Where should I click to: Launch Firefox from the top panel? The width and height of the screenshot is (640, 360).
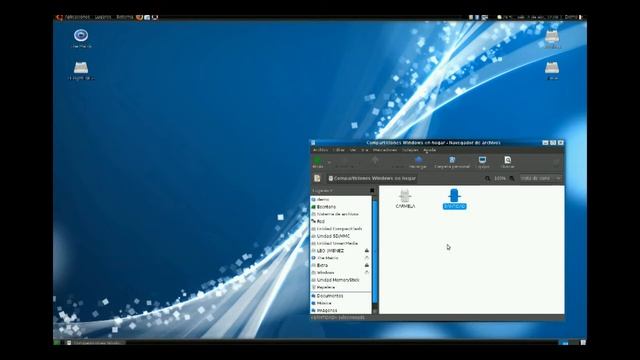point(140,17)
